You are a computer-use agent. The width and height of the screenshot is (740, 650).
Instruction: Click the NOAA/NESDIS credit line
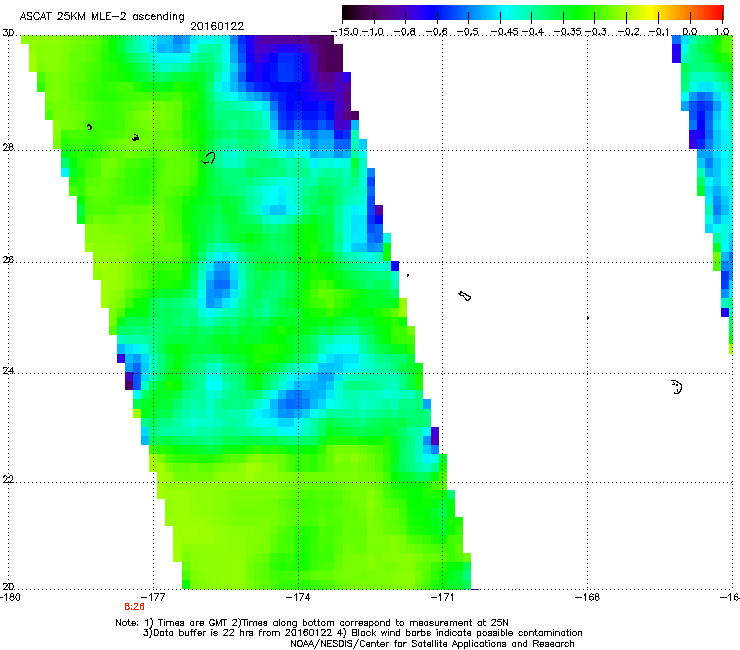(x=432, y=644)
